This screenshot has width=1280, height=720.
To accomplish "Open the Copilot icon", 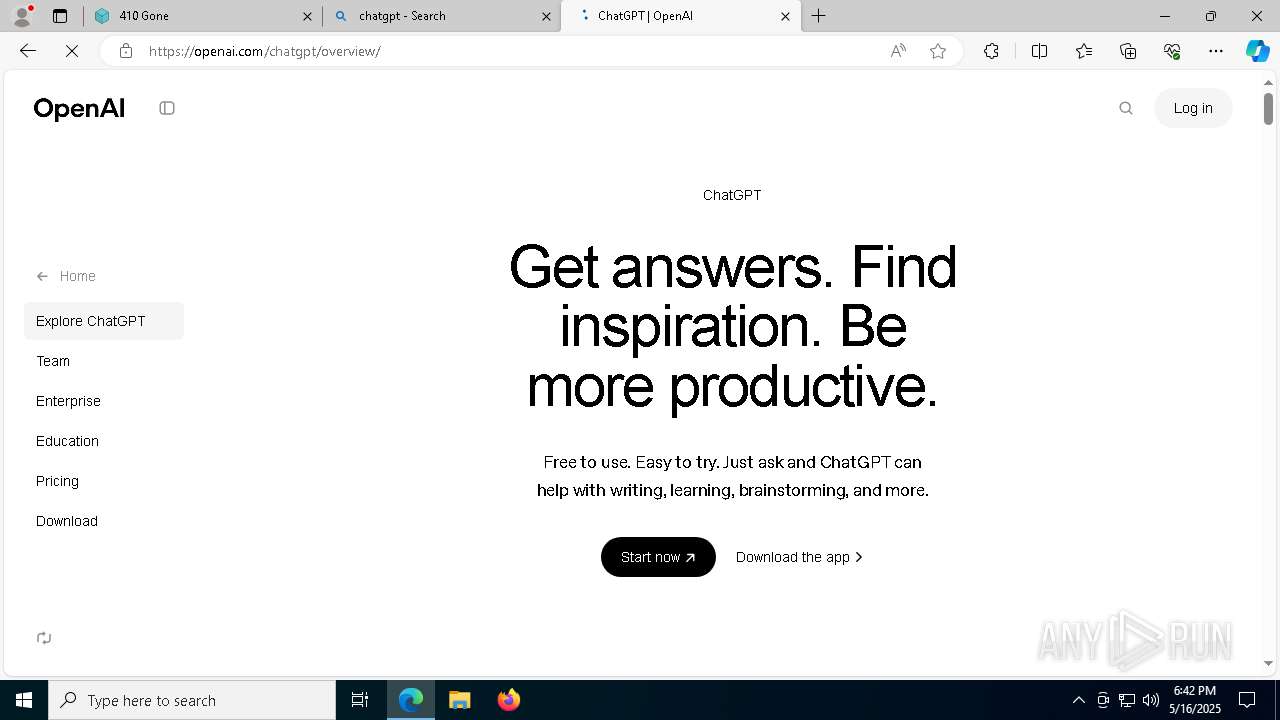I will click(x=1257, y=51).
